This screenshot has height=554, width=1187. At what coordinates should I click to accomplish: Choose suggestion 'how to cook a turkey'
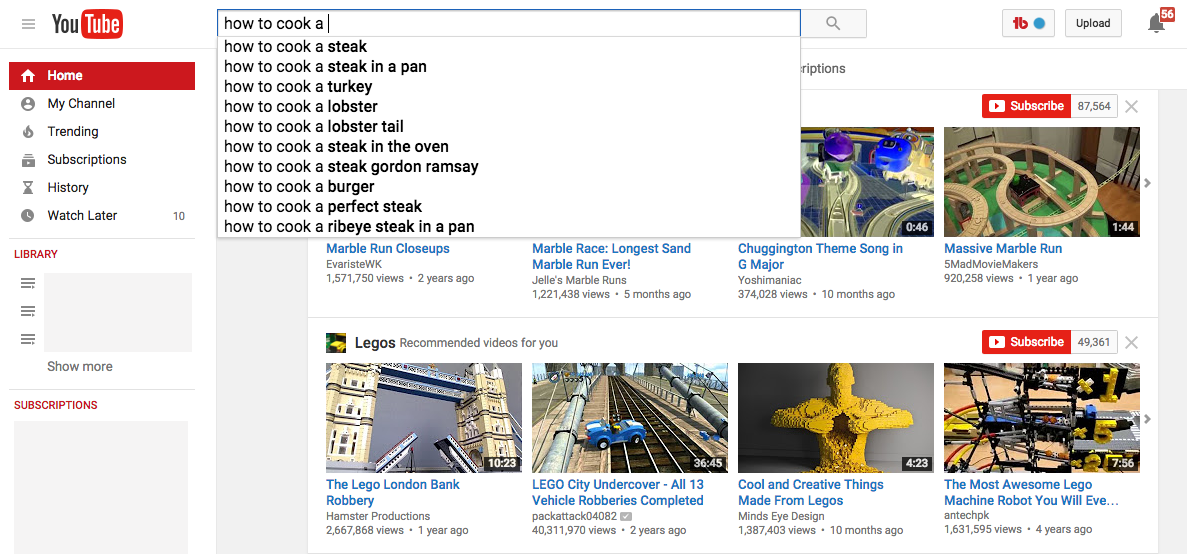click(509, 86)
